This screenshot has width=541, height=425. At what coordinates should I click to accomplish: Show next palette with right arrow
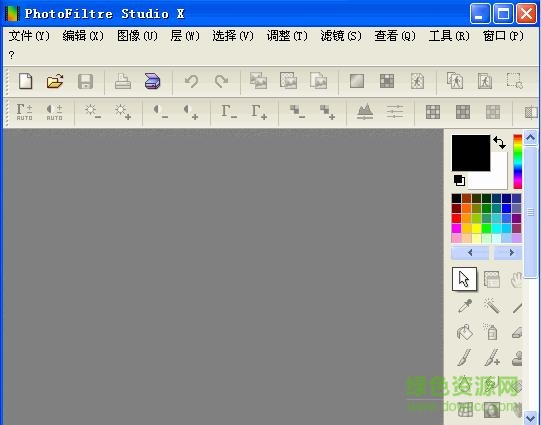[x=508, y=253]
